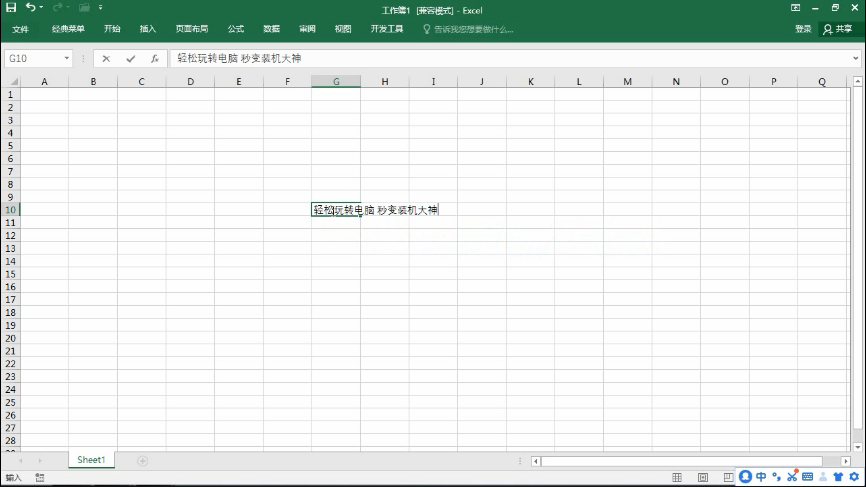Confirm the entry with the checkmark button
The height and width of the screenshot is (487, 866).
point(130,59)
